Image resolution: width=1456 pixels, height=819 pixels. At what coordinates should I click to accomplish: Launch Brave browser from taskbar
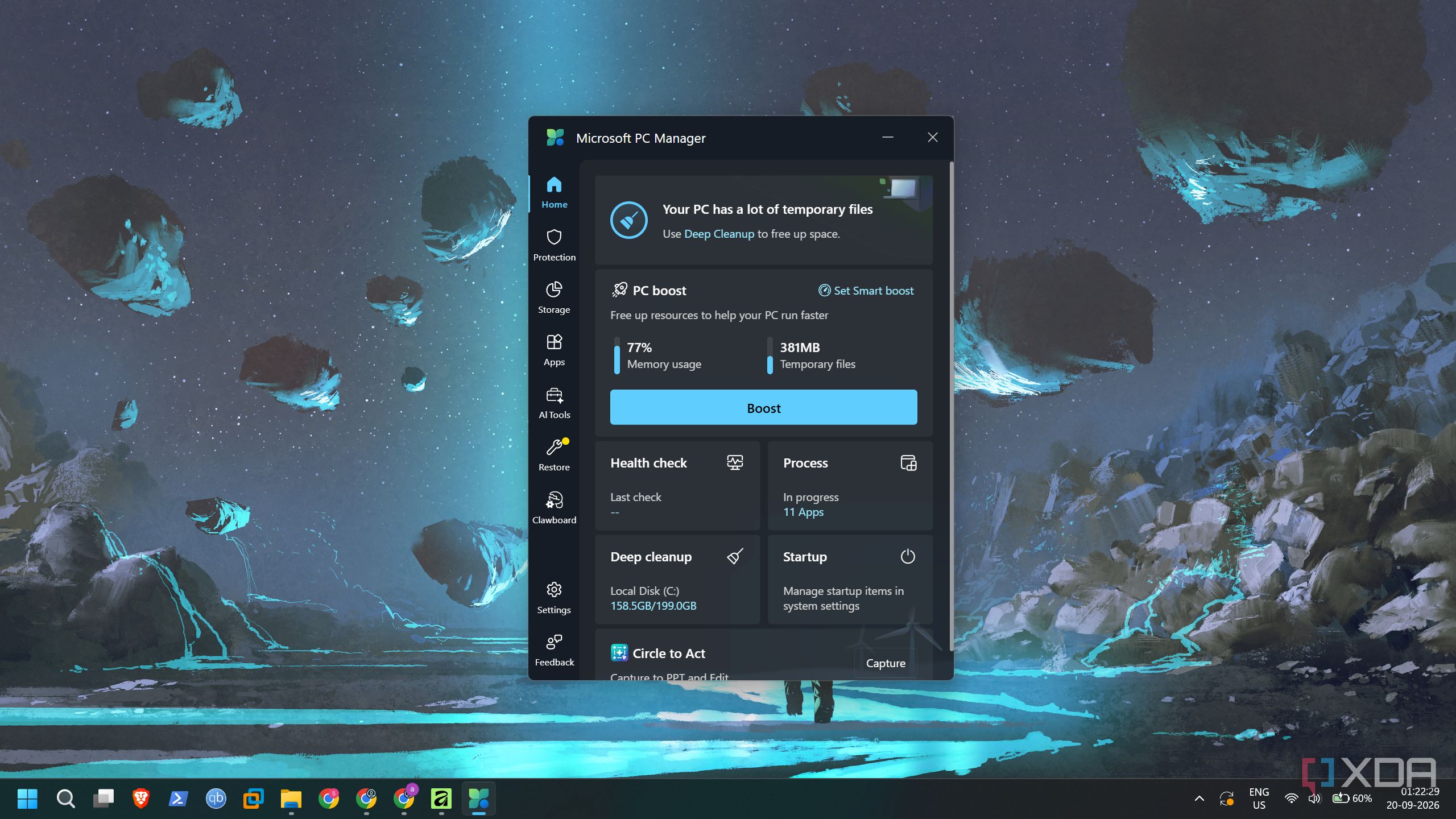pos(141,799)
